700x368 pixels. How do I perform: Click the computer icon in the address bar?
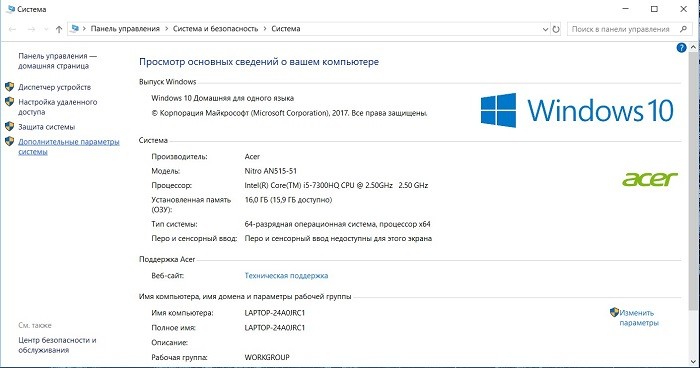tap(75, 29)
